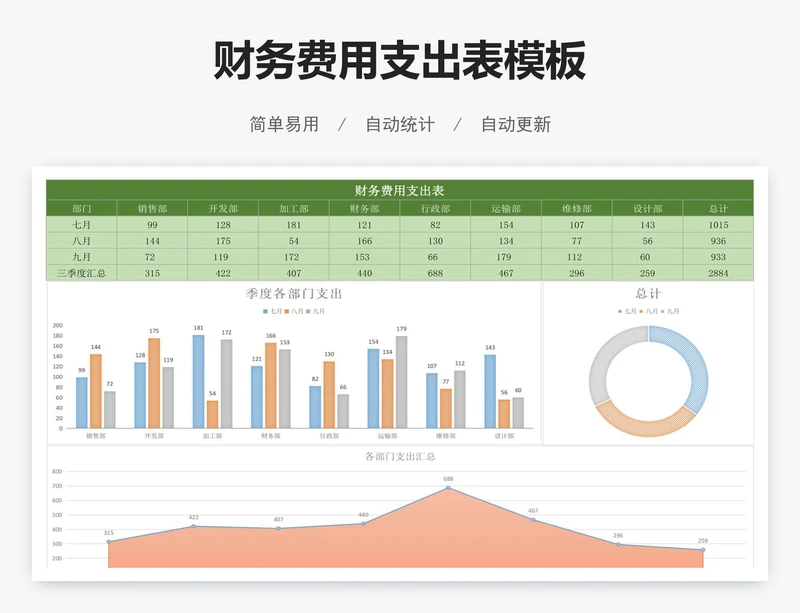Click the 自动统计 subtitle text
The image size is (800, 613).
[400, 124]
